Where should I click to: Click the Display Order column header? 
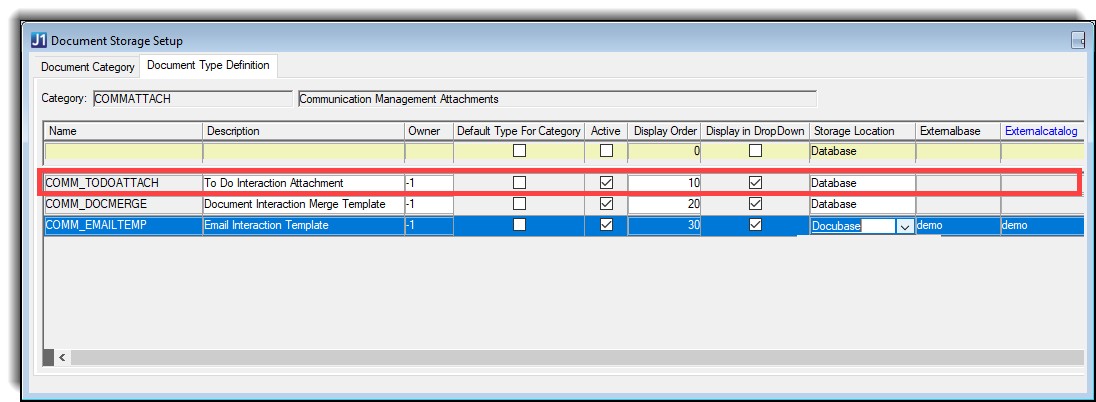tap(665, 131)
